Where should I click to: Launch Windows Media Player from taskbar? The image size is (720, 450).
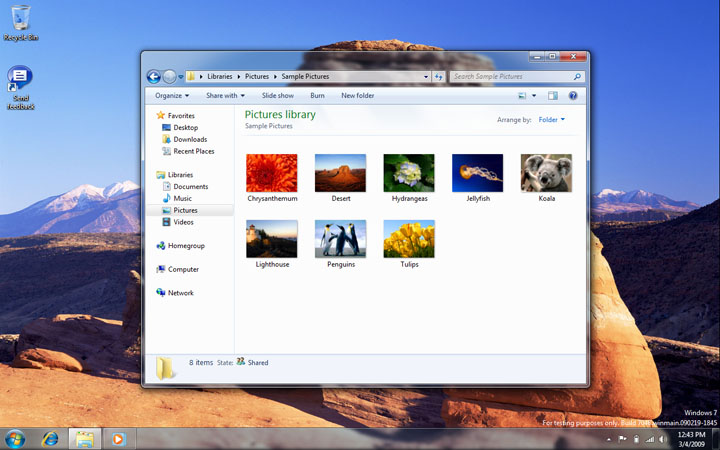[118, 439]
